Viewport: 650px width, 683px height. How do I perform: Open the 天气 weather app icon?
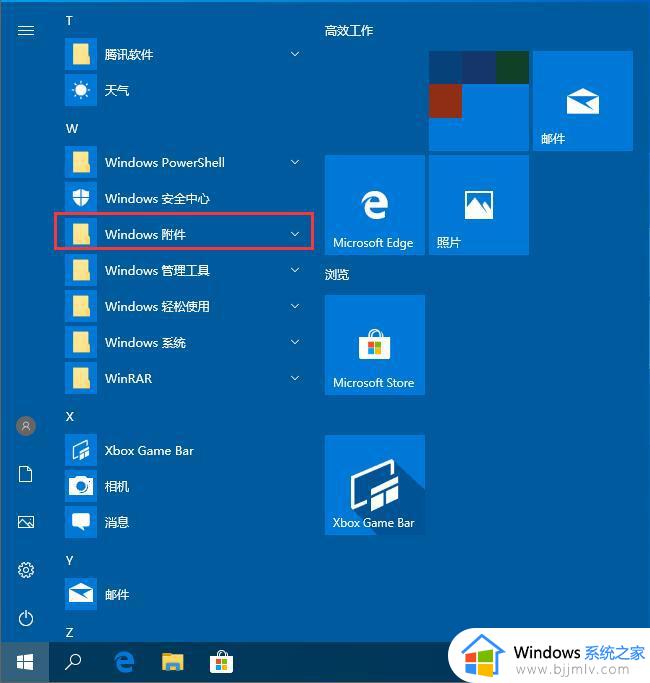(81, 90)
